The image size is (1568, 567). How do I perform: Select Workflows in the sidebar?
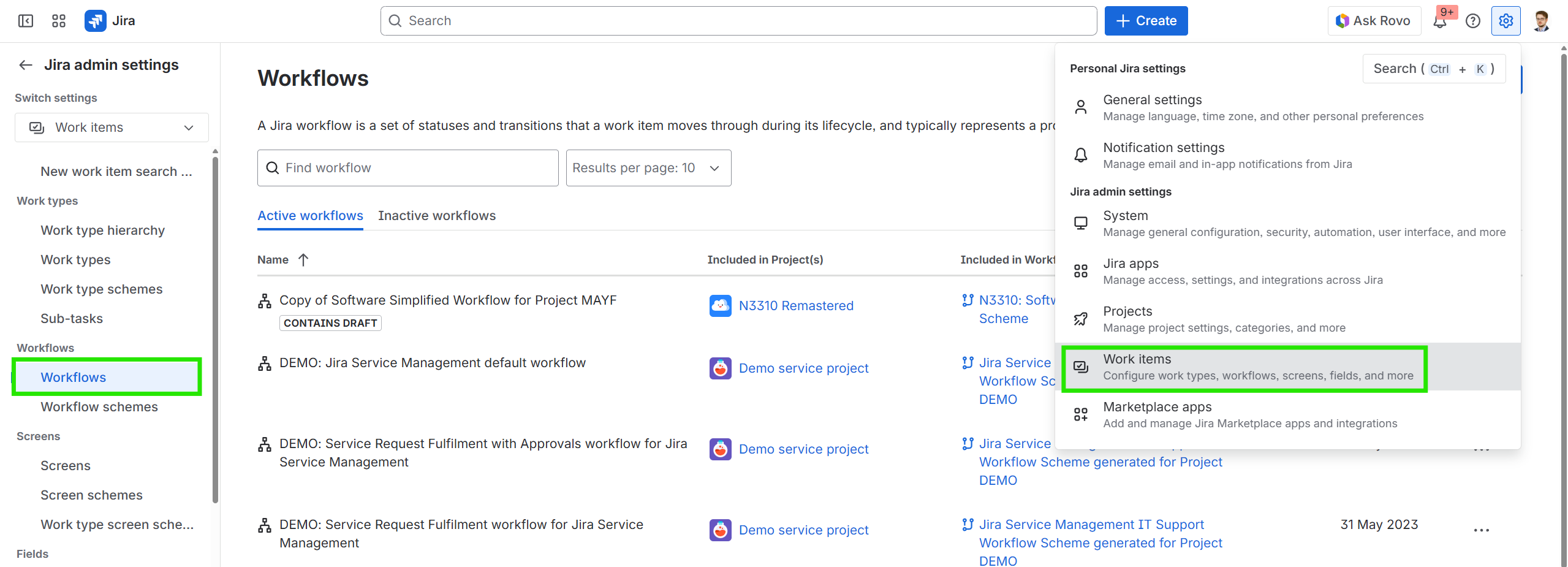click(x=107, y=378)
